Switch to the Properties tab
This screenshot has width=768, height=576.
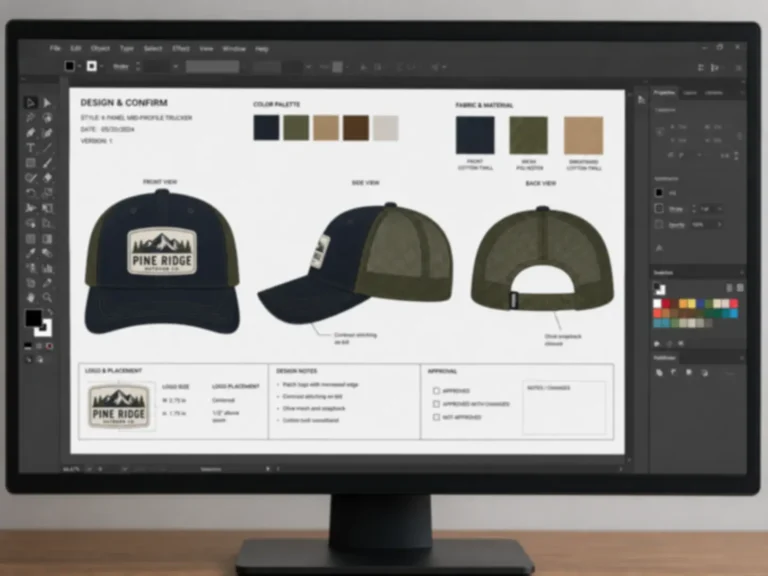(665, 93)
